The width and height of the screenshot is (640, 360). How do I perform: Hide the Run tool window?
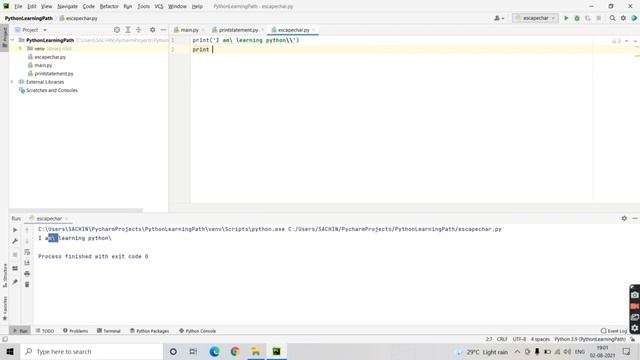(635, 218)
